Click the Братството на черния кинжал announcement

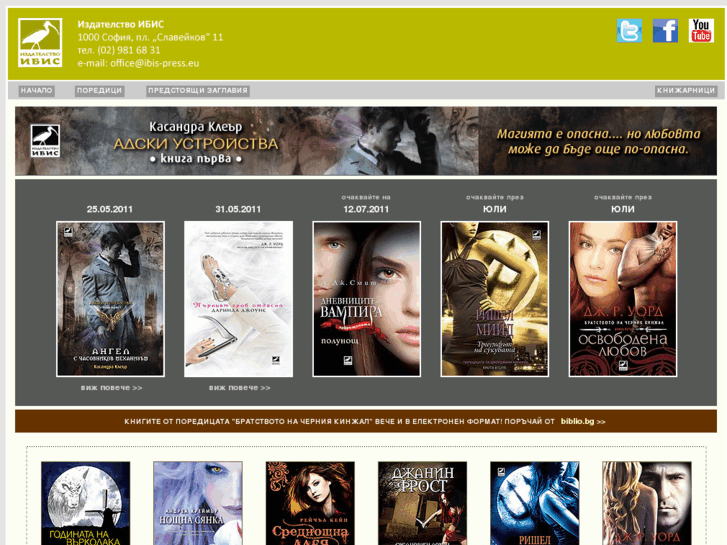point(366,421)
